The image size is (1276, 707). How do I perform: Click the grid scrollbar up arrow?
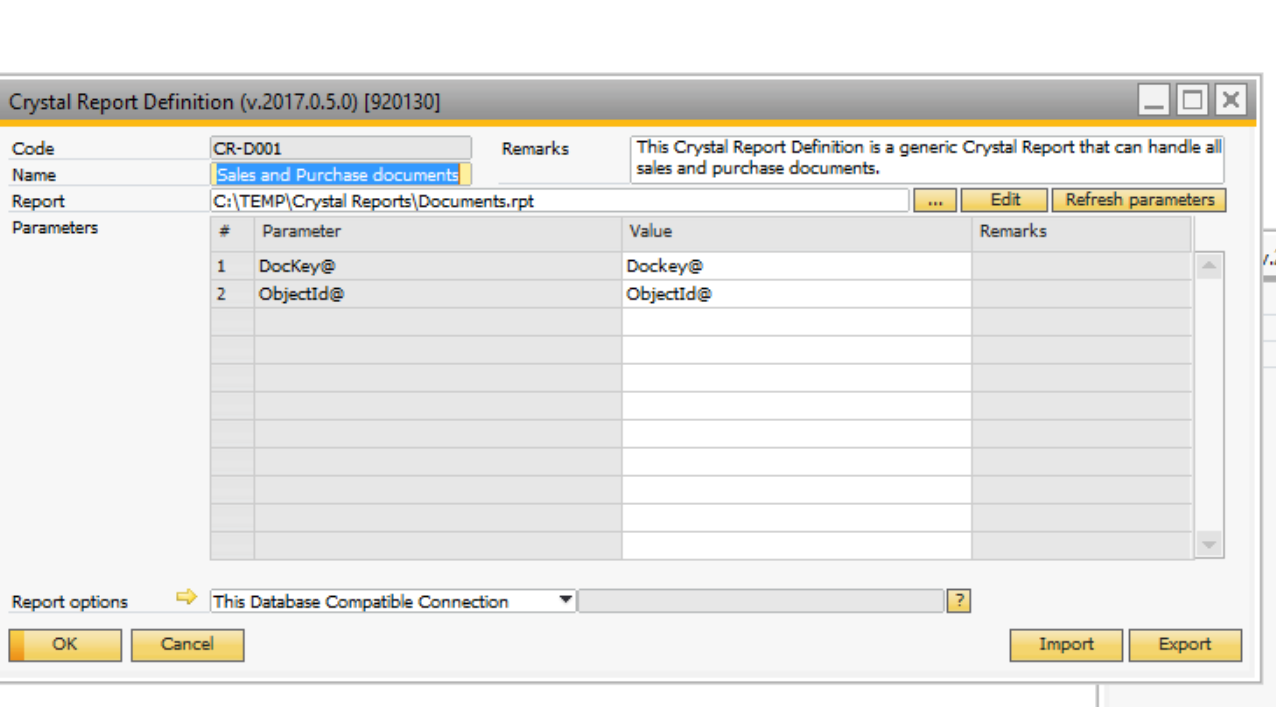1209,265
